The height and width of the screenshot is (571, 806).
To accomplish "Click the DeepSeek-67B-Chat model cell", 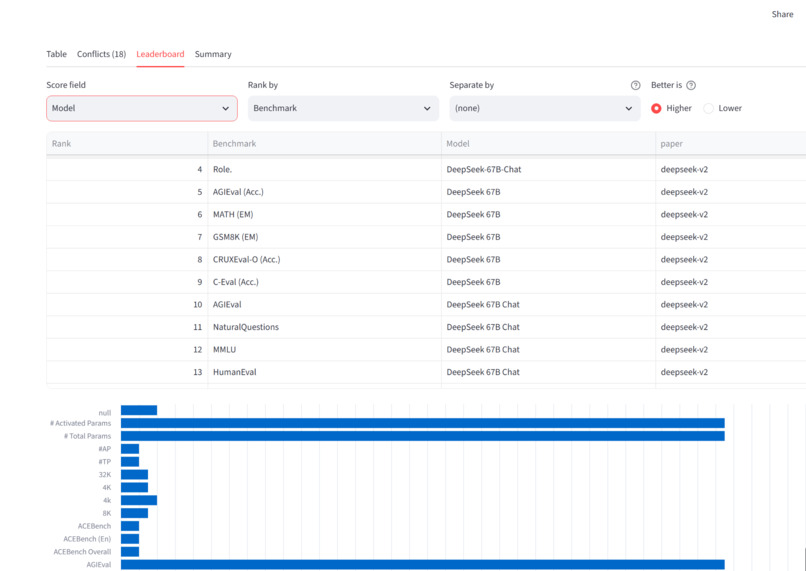I will pos(548,169).
